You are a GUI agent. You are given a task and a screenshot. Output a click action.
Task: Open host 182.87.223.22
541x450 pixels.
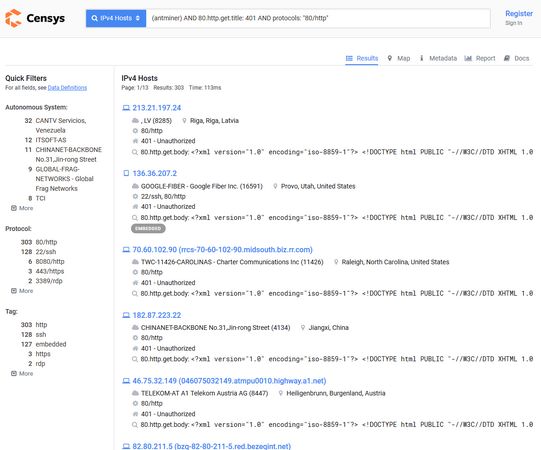pos(157,315)
